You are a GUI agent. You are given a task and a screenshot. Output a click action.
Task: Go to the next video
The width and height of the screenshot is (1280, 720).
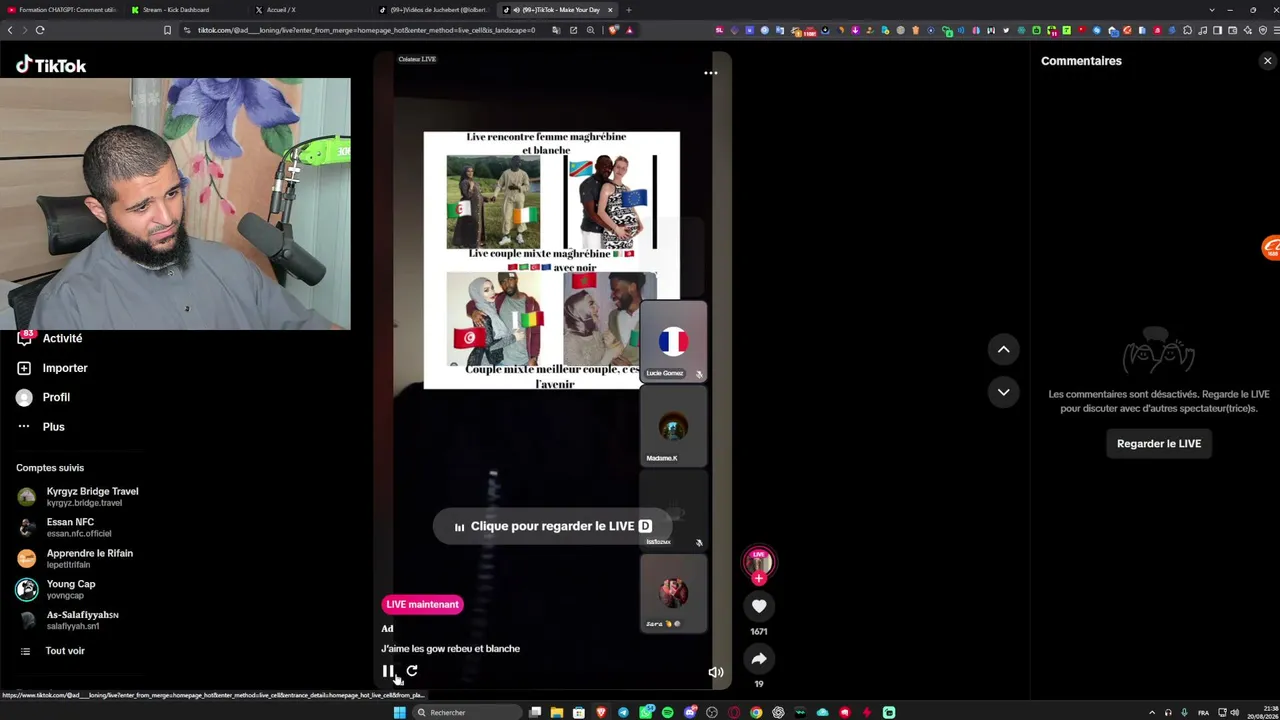click(1003, 392)
